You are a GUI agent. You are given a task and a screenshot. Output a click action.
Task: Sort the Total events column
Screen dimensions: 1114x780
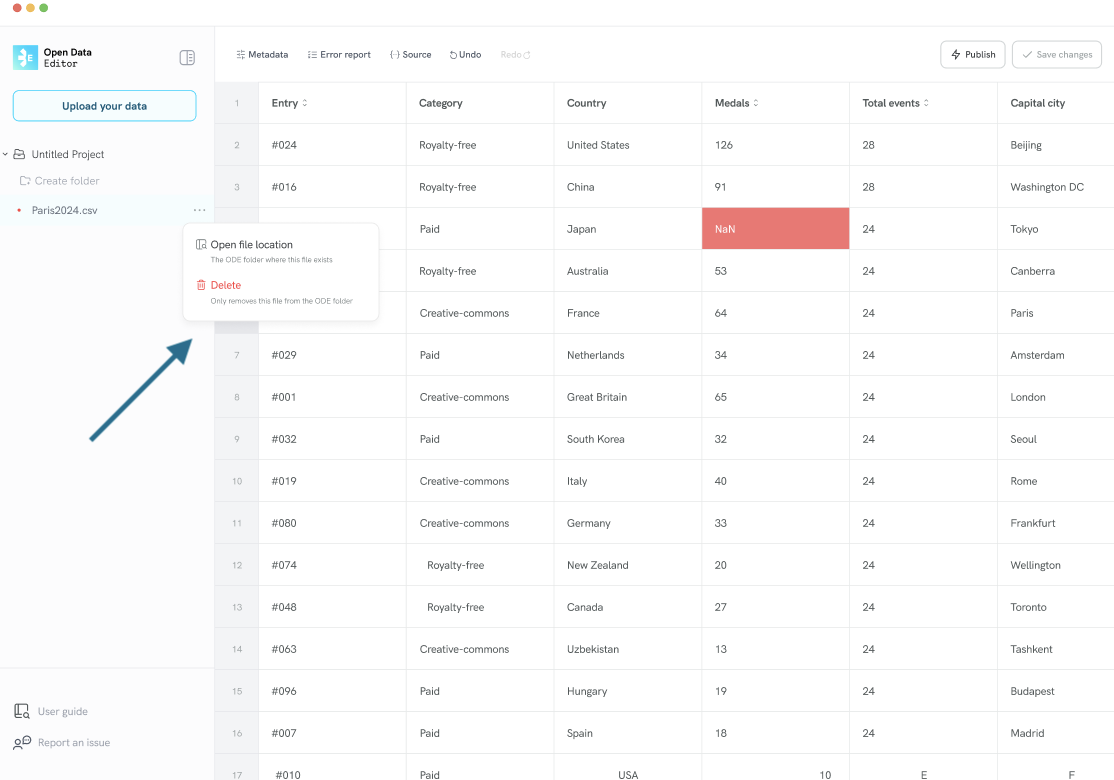[x=925, y=102]
